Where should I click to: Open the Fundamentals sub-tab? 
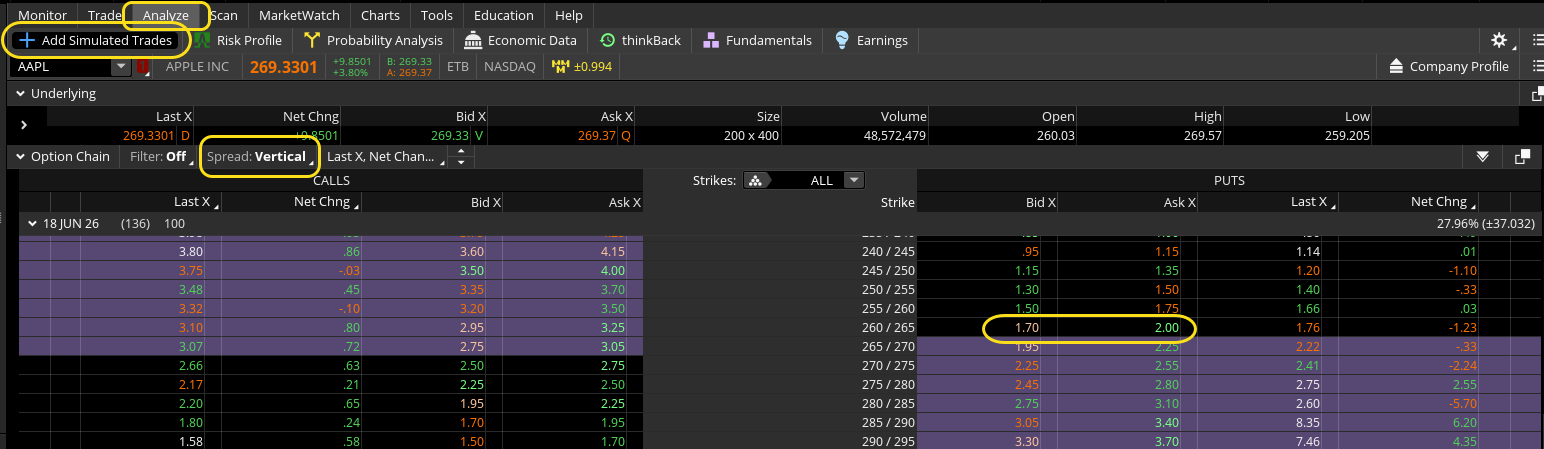757,40
